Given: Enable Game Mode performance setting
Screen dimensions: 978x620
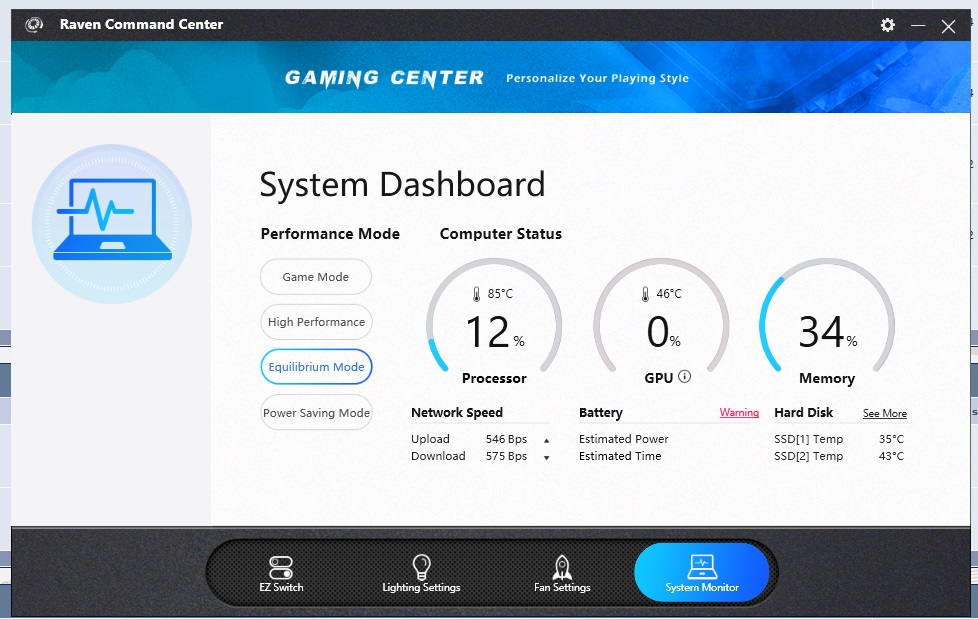Looking at the screenshot, I should coord(316,277).
